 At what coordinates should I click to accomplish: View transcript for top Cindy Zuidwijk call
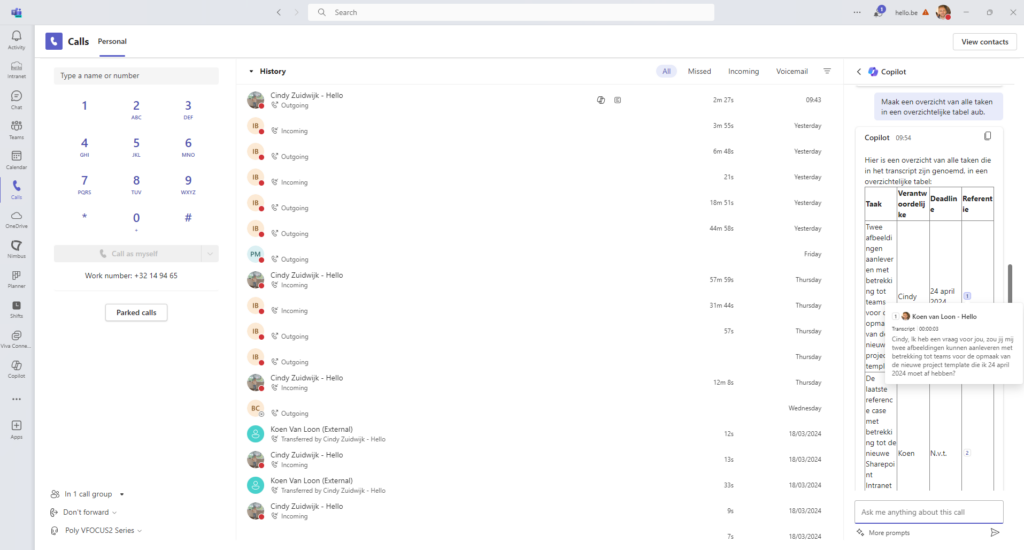(x=618, y=100)
